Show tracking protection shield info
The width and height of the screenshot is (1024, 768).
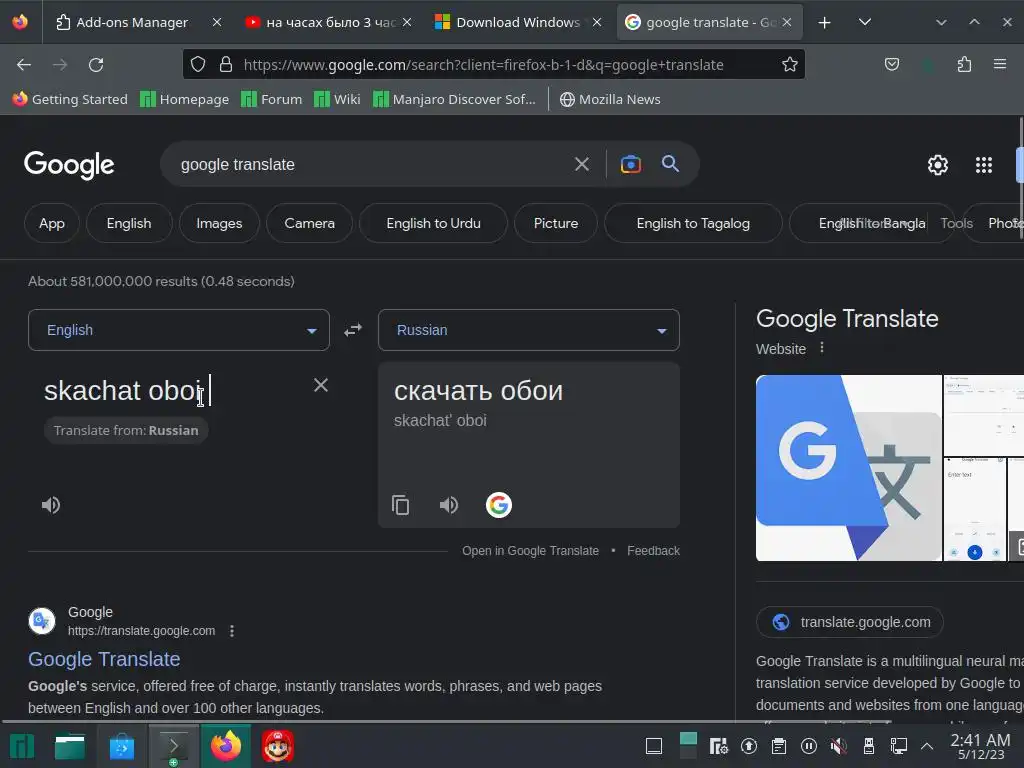click(x=198, y=64)
